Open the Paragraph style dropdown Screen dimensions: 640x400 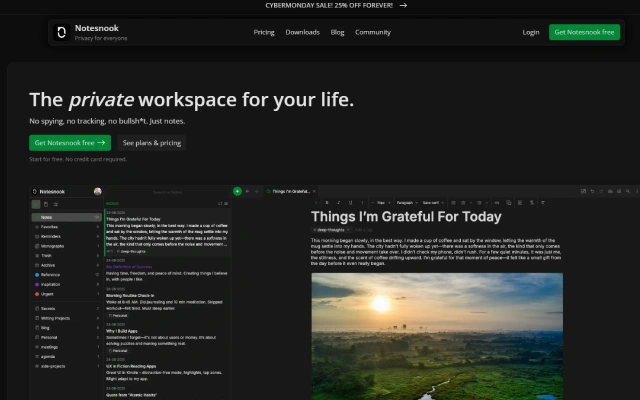tap(407, 202)
